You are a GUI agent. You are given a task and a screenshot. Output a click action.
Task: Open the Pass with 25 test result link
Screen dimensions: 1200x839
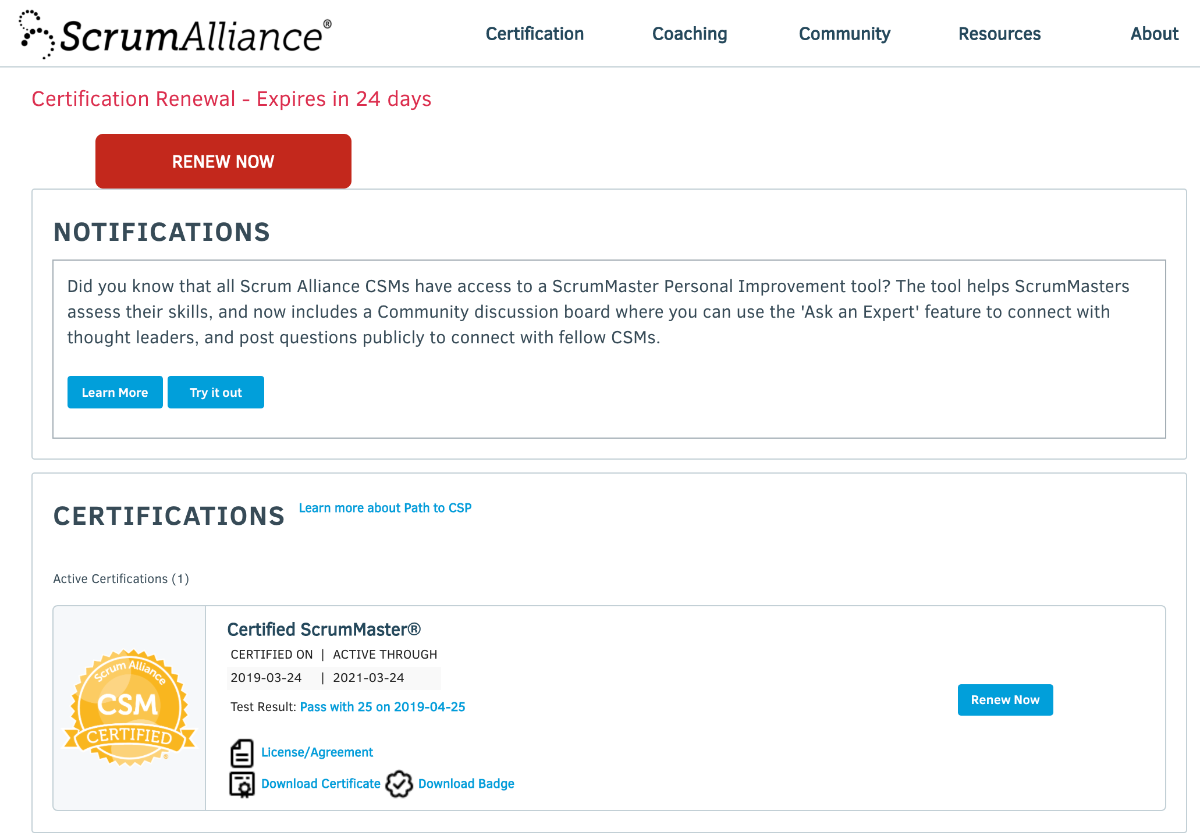click(383, 707)
